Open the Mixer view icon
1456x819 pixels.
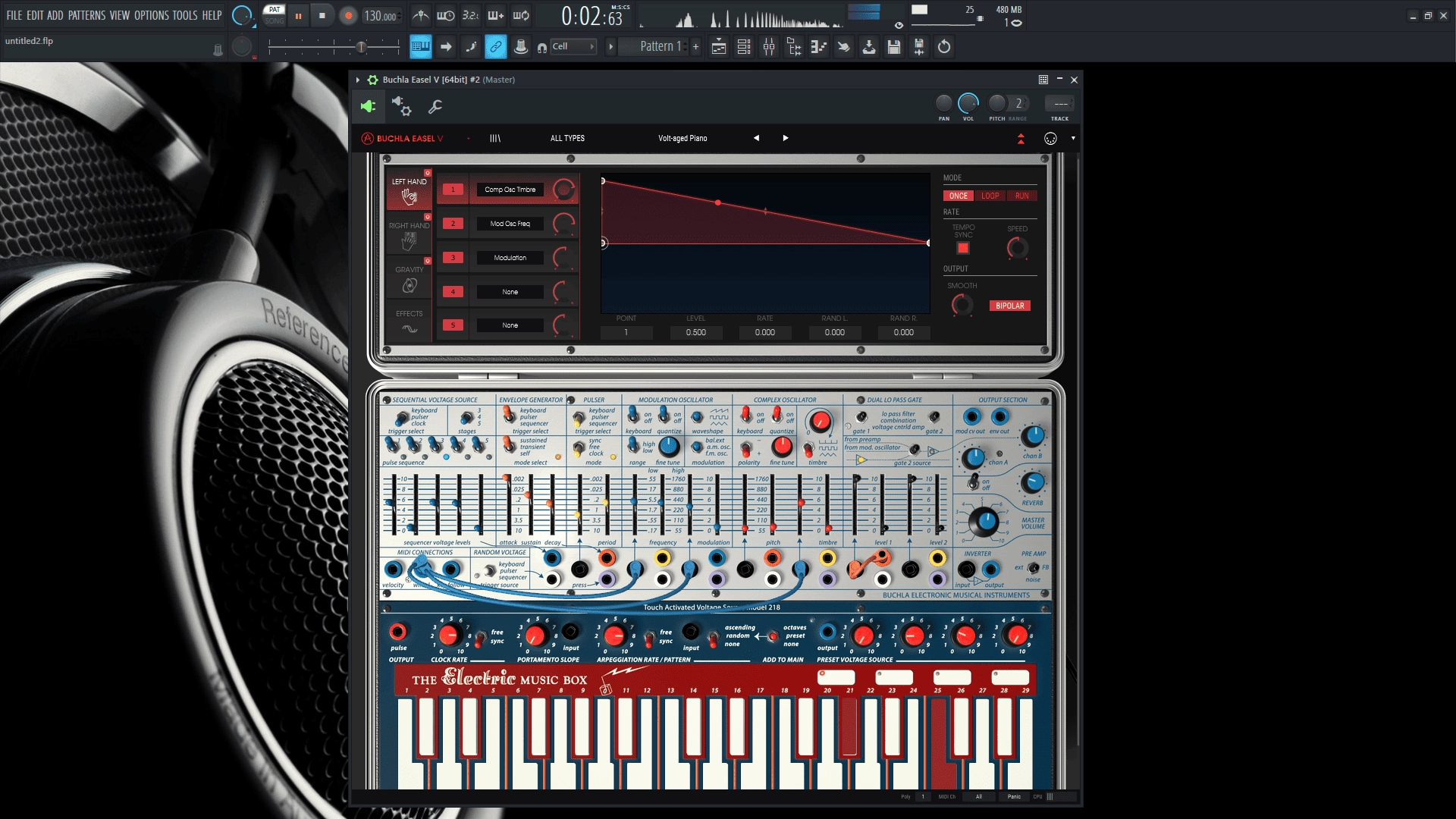pos(769,47)
